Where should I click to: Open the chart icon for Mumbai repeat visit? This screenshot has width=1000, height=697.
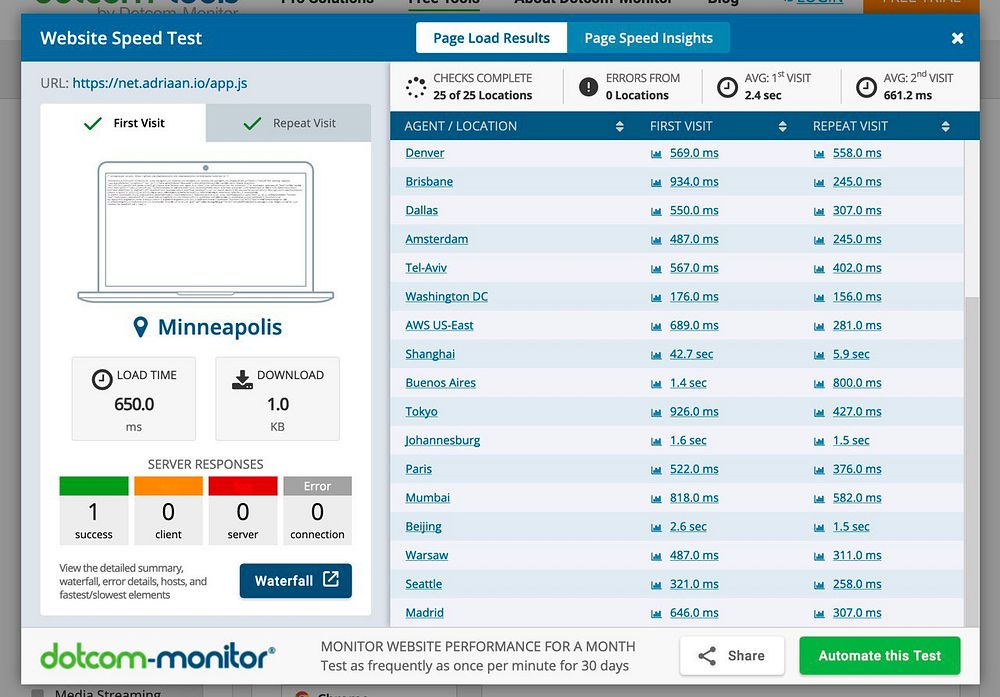tap(819, 498)
